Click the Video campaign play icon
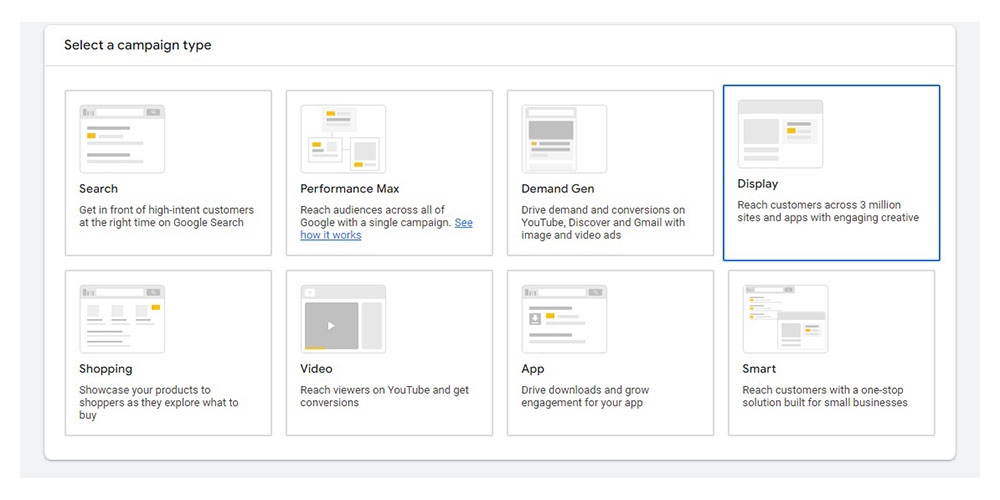 pos(331,325)
